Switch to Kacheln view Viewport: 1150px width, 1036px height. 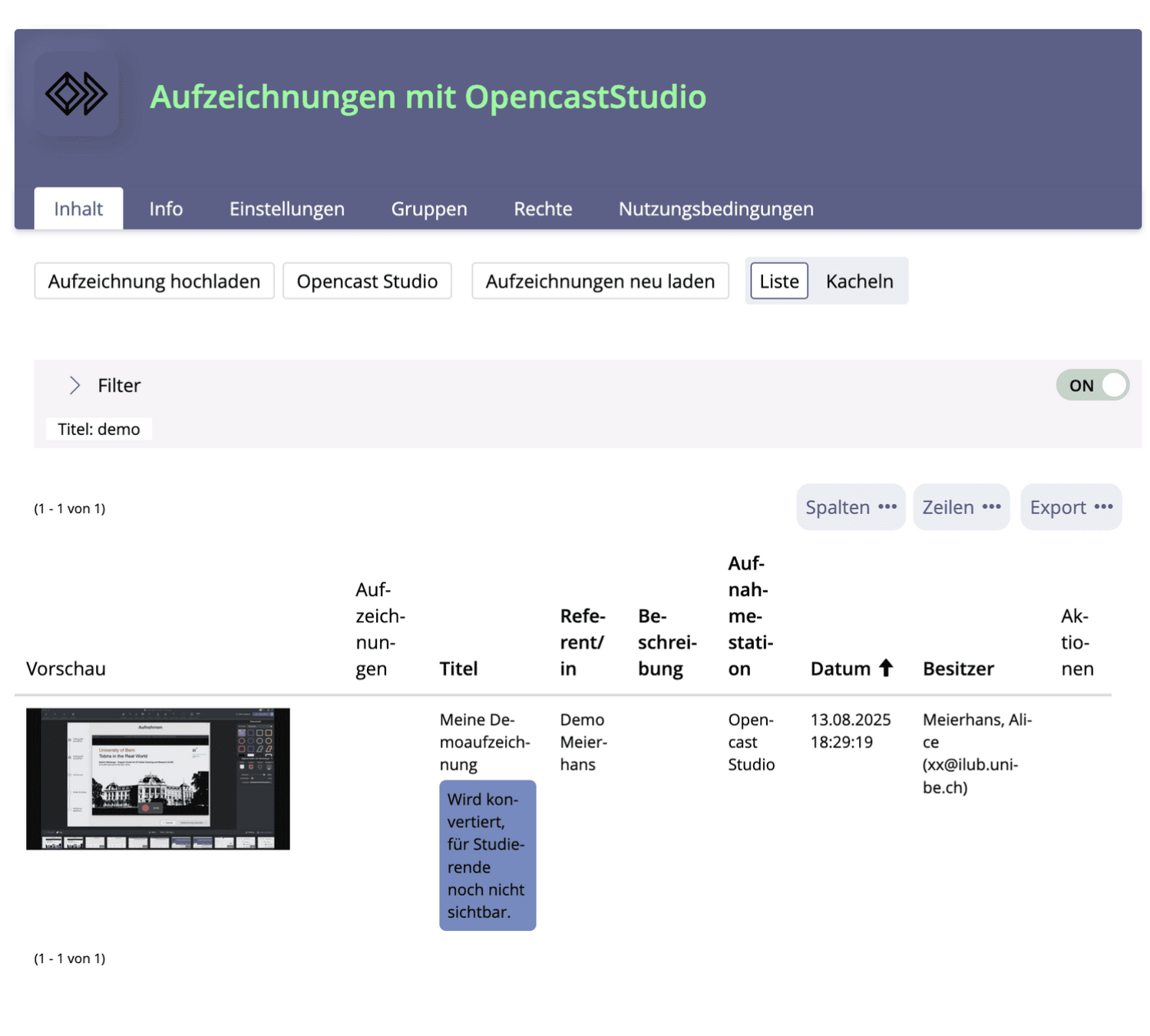tap(859, 281)
